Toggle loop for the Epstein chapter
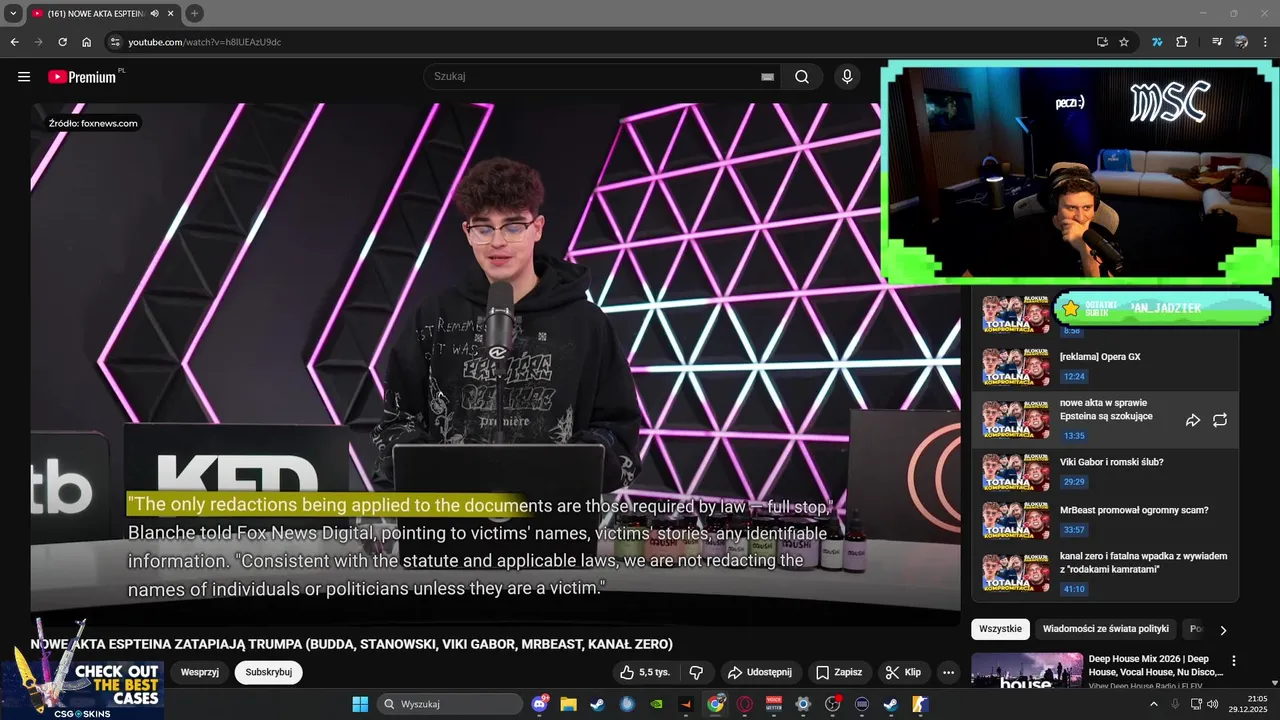The height and width of the screenshot is (720, 1280). pos(1220,421)
